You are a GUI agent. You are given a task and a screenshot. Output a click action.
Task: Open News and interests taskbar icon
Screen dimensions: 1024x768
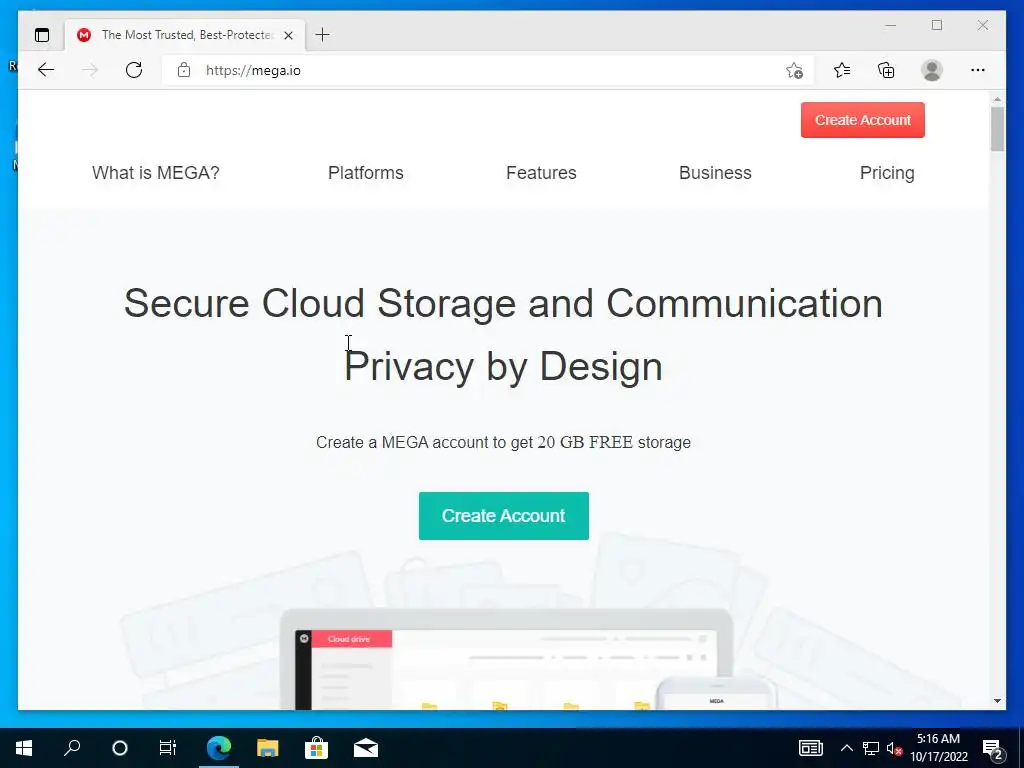(x=810, y=748)
